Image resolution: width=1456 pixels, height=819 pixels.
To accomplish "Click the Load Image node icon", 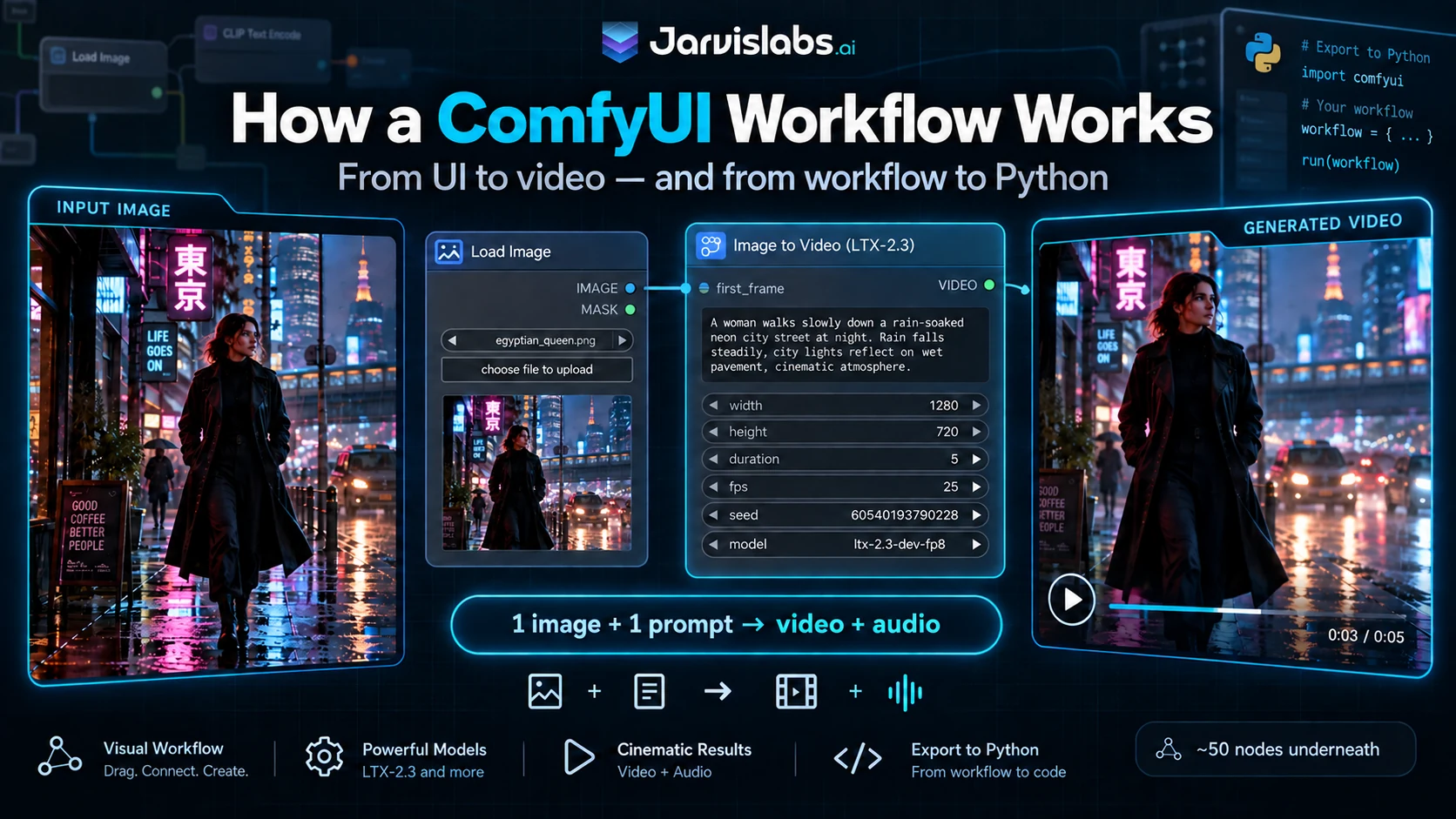I will click(x=448, y=252).
